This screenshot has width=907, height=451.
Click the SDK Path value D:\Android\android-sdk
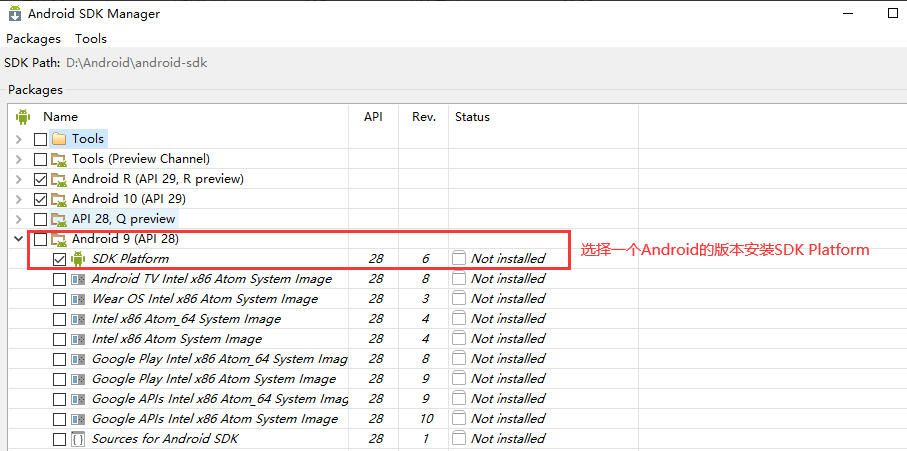137,62
